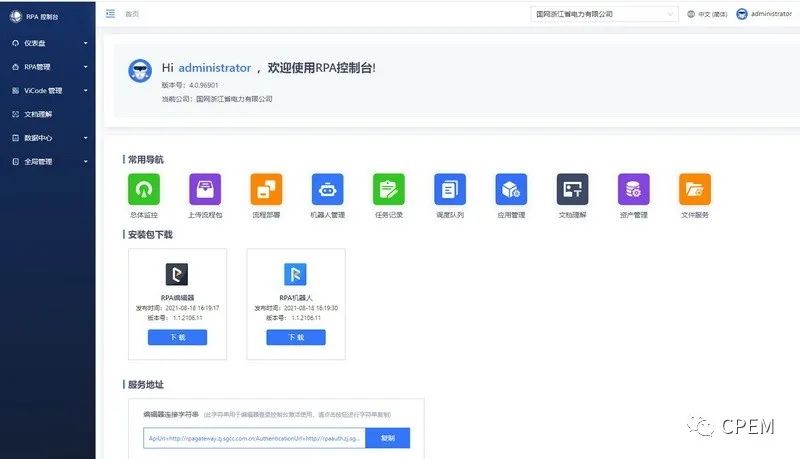Click administrator name in welcome greeting

point(215,68)
